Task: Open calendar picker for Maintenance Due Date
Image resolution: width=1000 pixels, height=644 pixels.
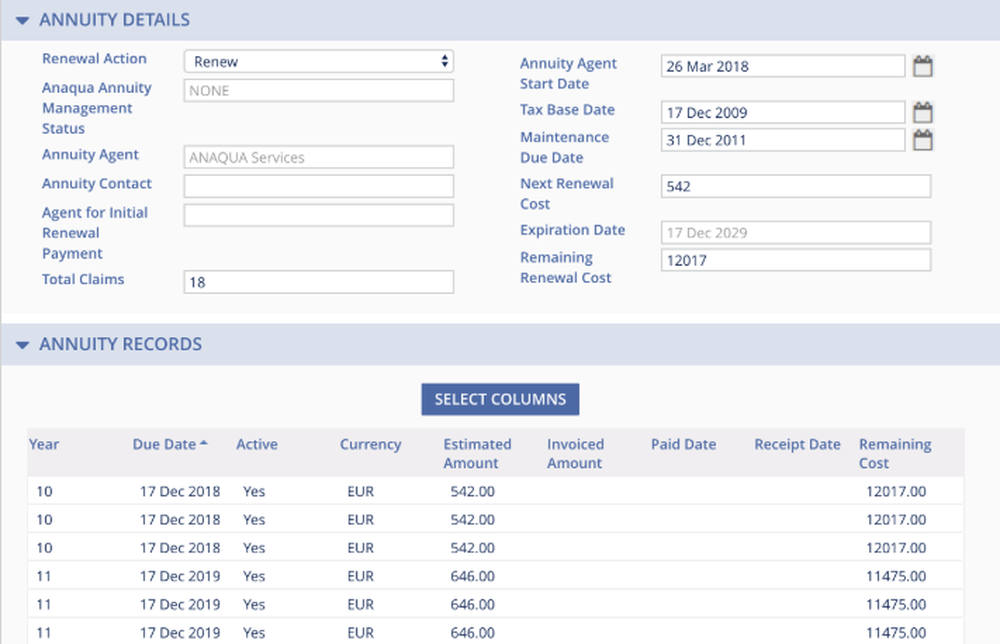Action: 922,140
